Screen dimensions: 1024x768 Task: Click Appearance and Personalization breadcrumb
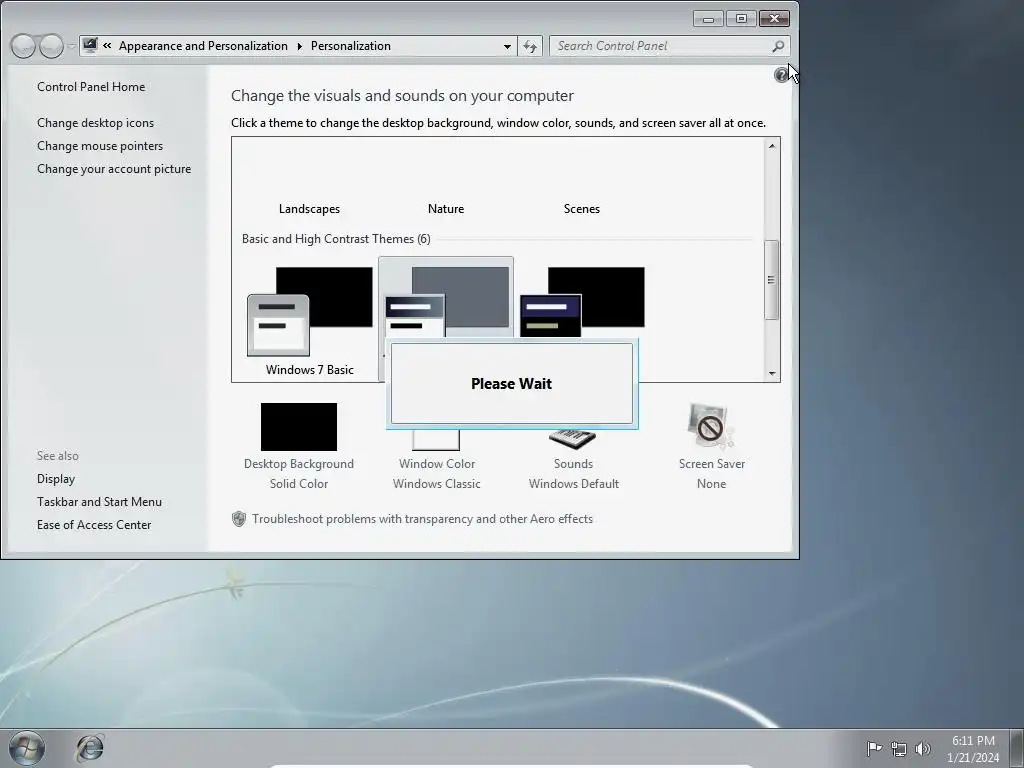(203, 46)
